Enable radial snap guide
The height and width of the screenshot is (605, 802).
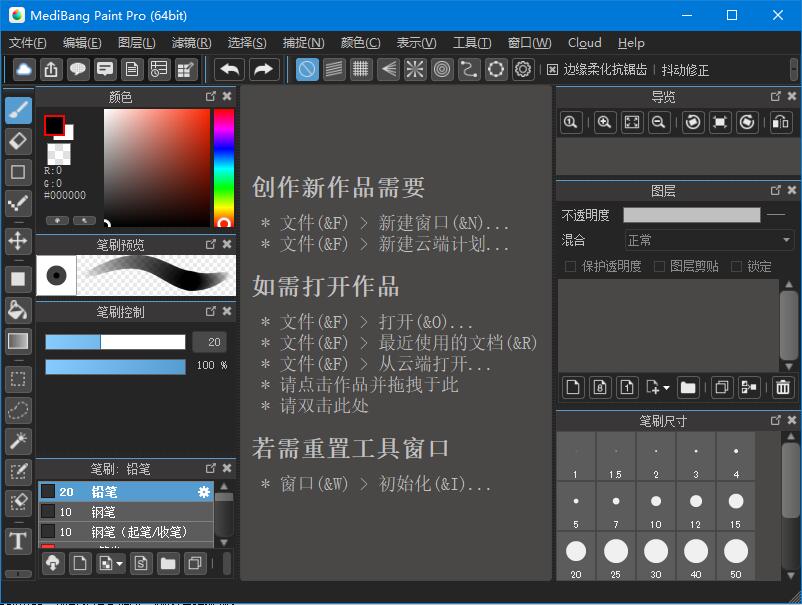415,70
